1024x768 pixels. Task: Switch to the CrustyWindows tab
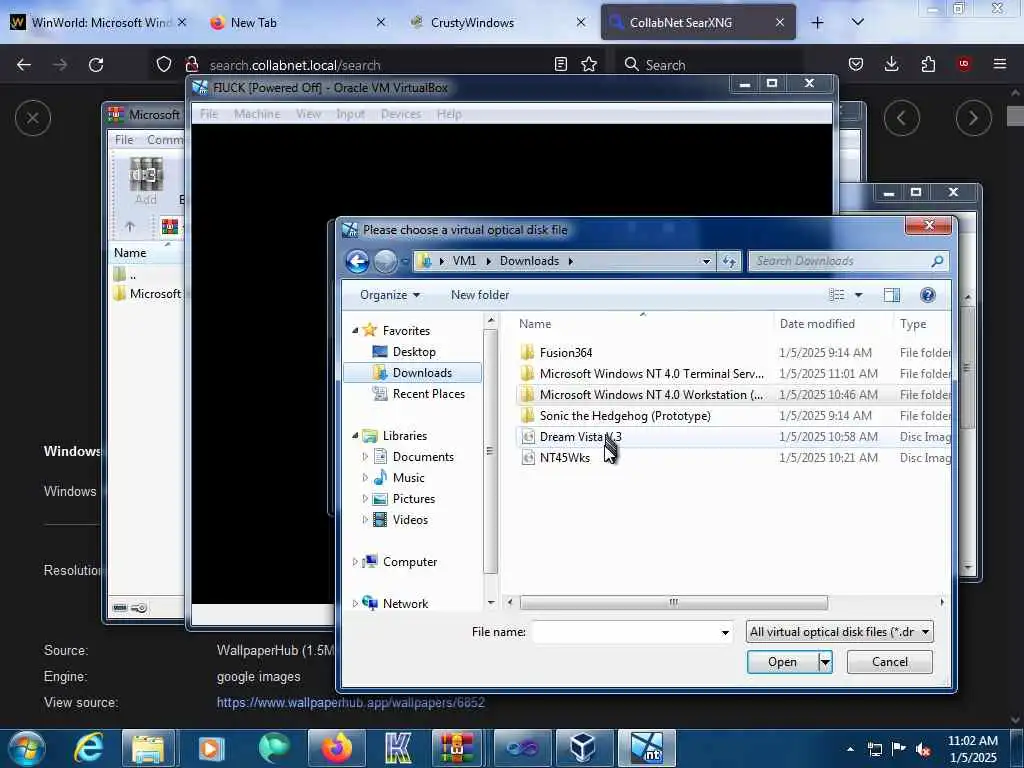[x=496, y=22]
